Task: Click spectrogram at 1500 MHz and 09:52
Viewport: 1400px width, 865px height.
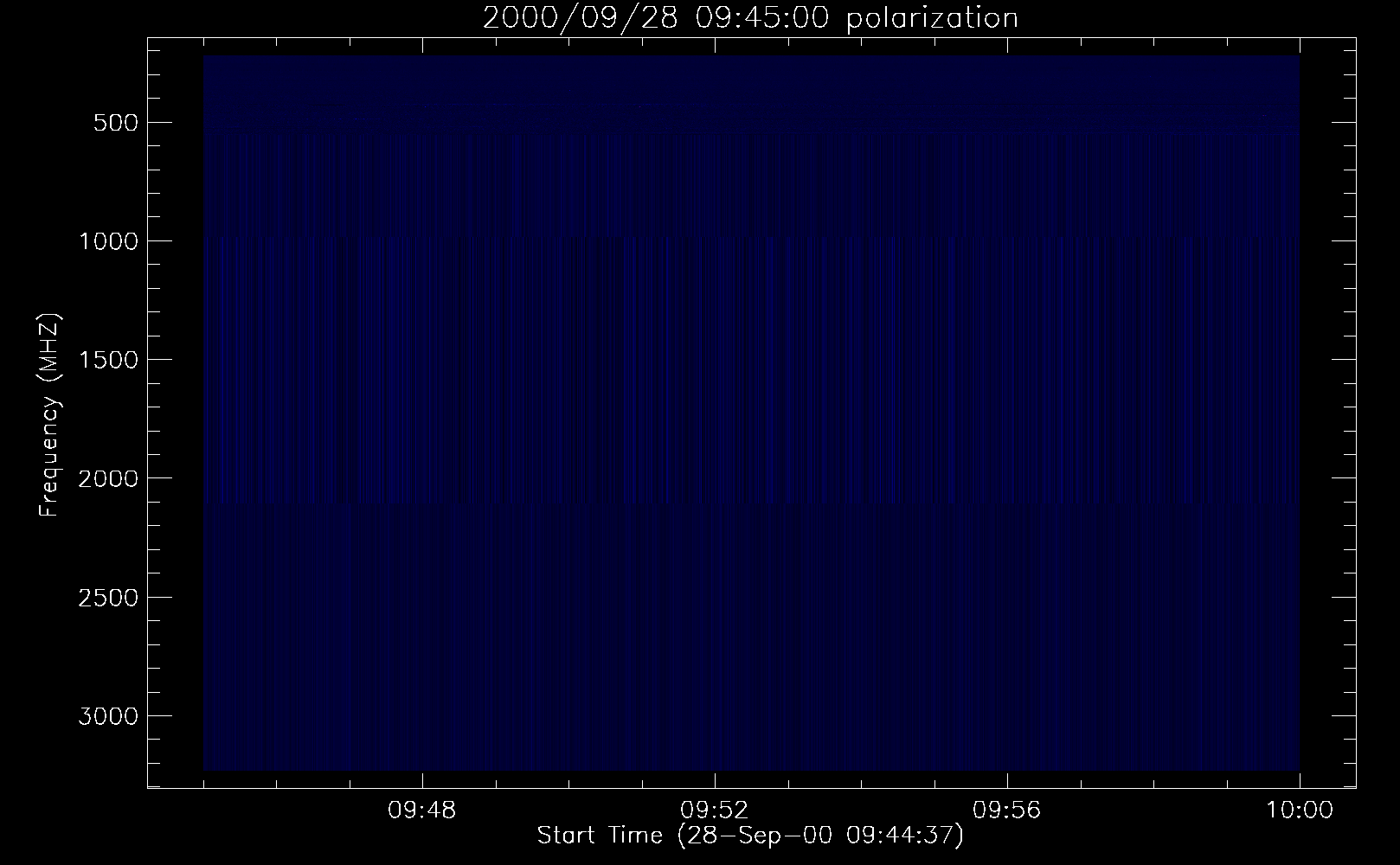Action: 715,359
